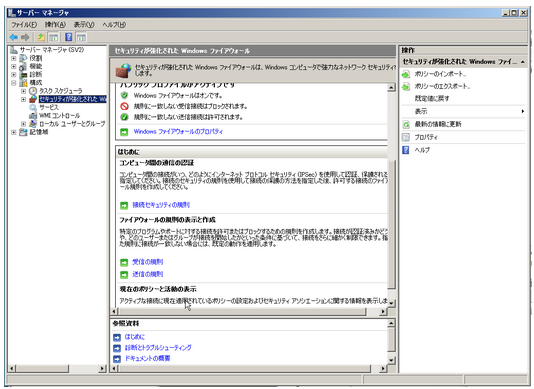Click the 役割 node icon
Image resolution: width=534 pixels, height=389 pixels.
tap(23, 58)
